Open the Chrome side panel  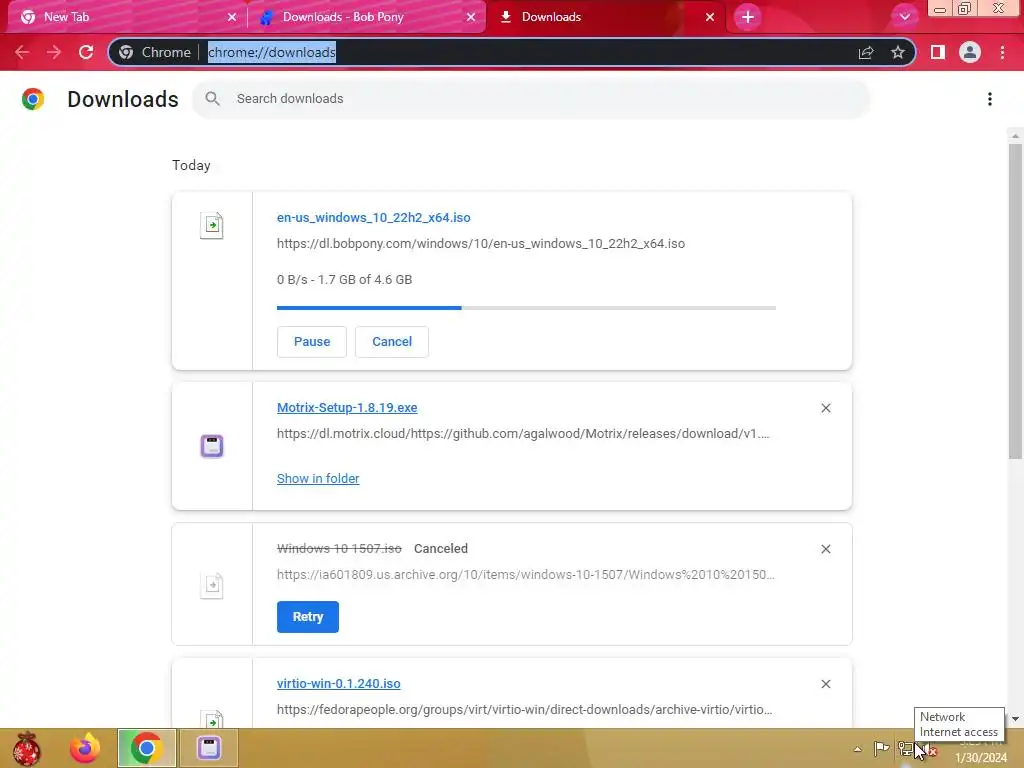coord(938,52)
